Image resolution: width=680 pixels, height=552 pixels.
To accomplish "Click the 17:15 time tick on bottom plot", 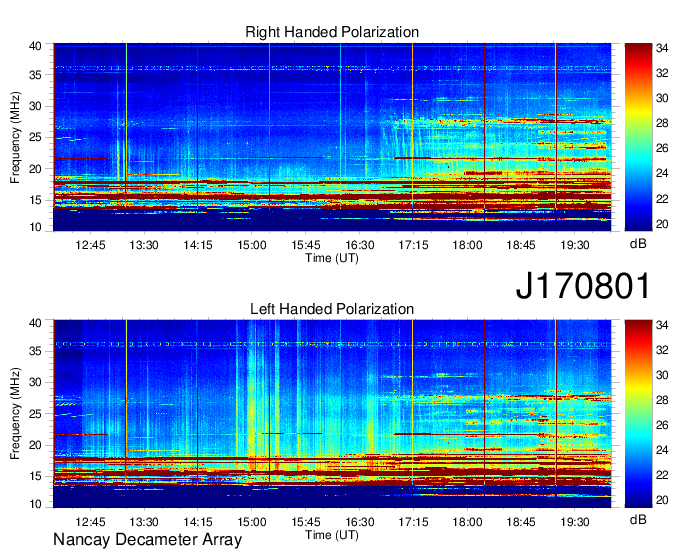I will click(x=413, y=522).
